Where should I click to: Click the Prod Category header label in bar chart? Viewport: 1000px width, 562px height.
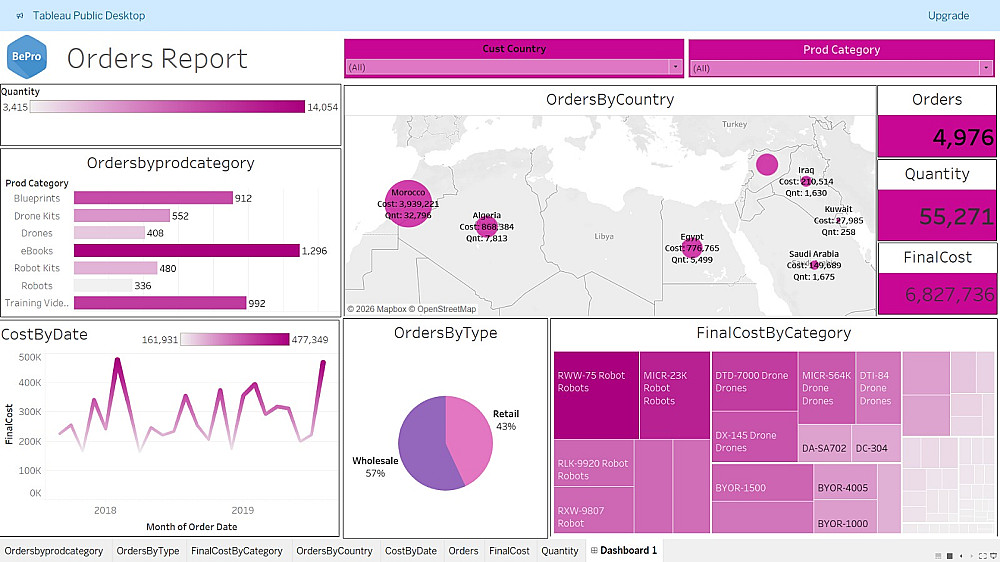[x=37, y=183]
